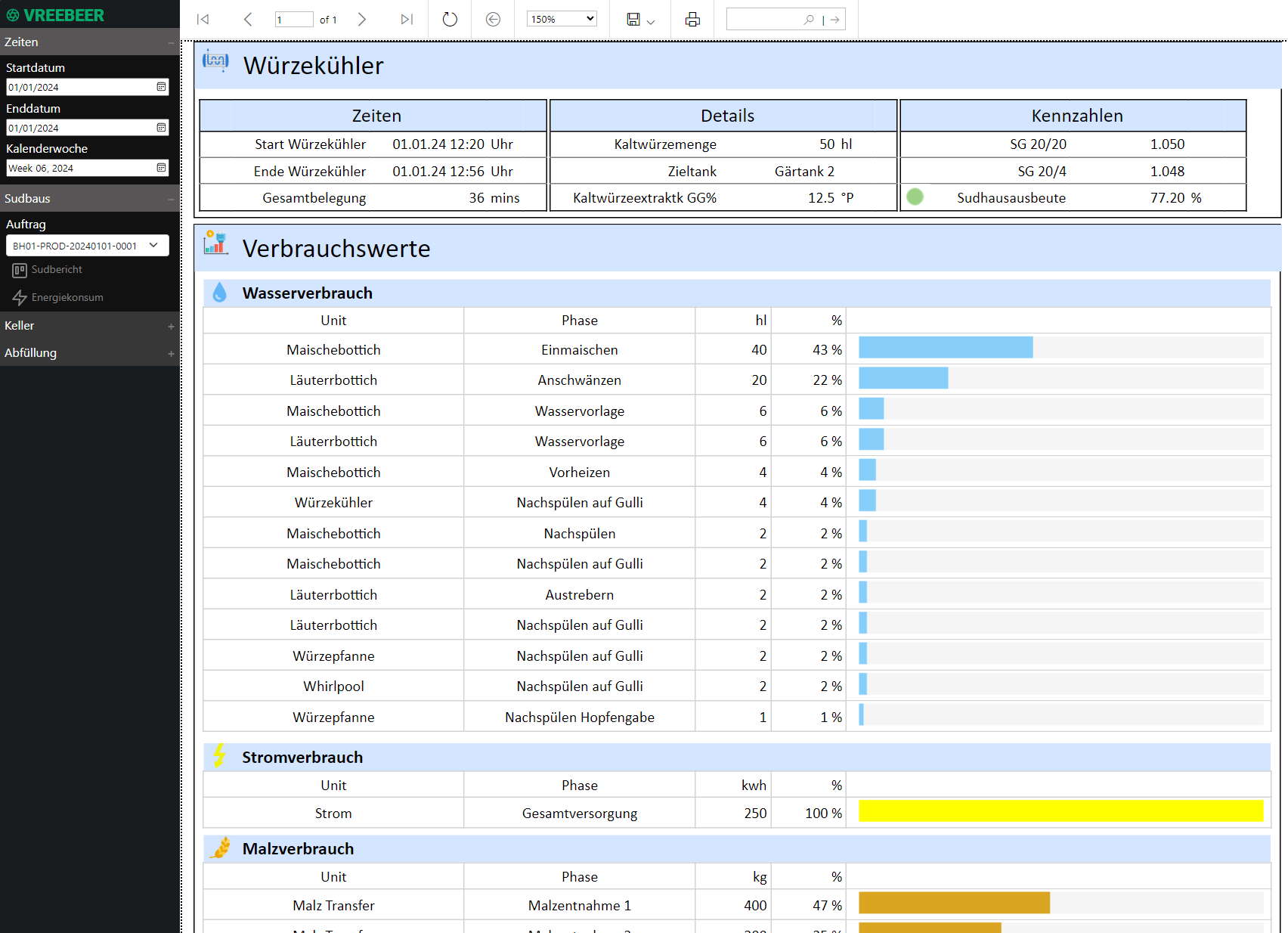Click the next page arrow
This screenshot has height=933, width=1288.
click(362, 20)
